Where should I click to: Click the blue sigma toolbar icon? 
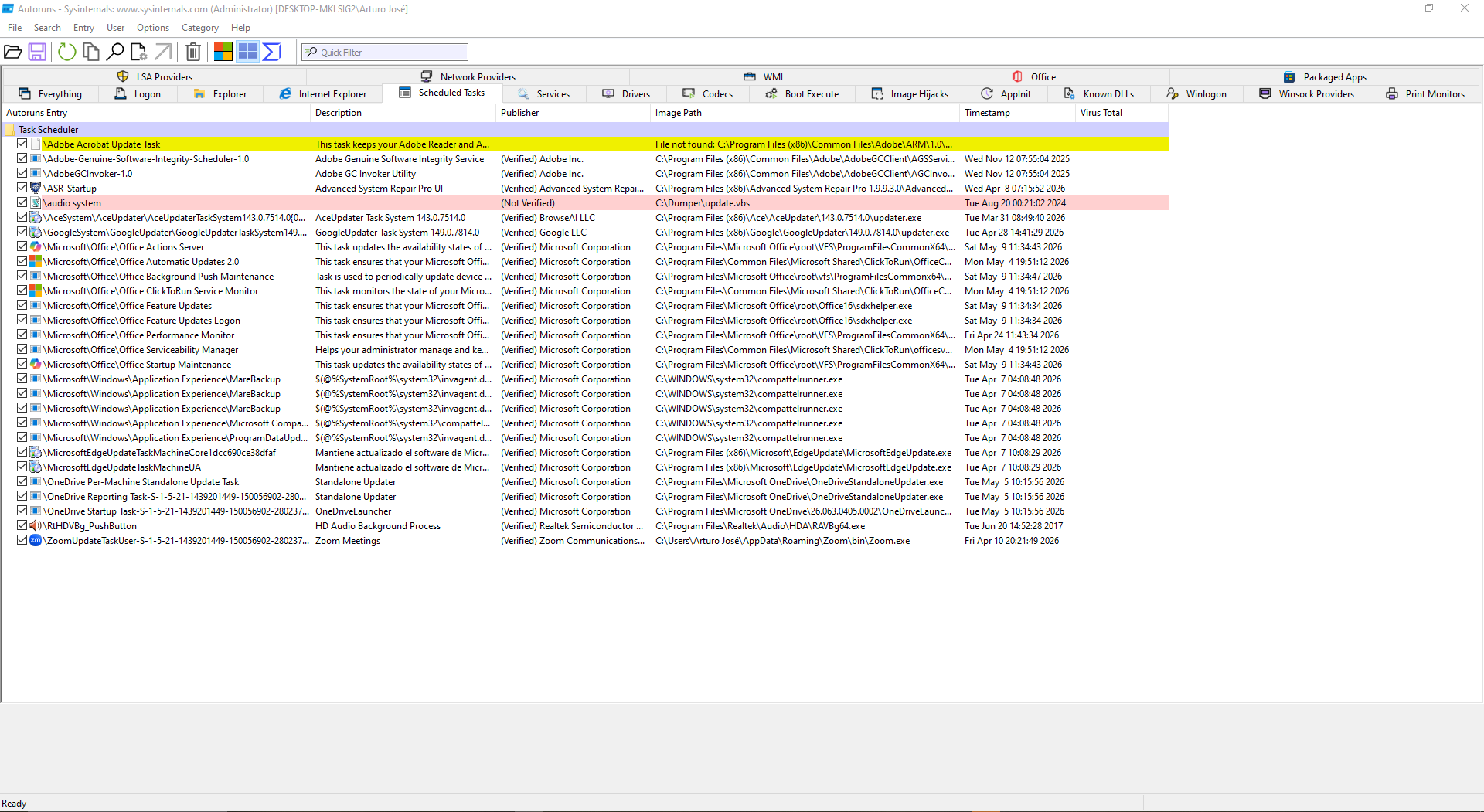[x=271, y=52]
